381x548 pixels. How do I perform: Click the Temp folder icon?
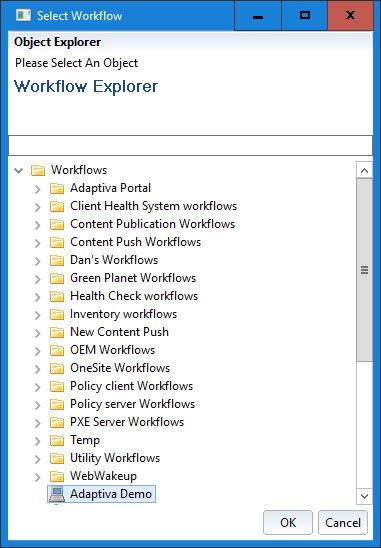(x=57, y=440)
